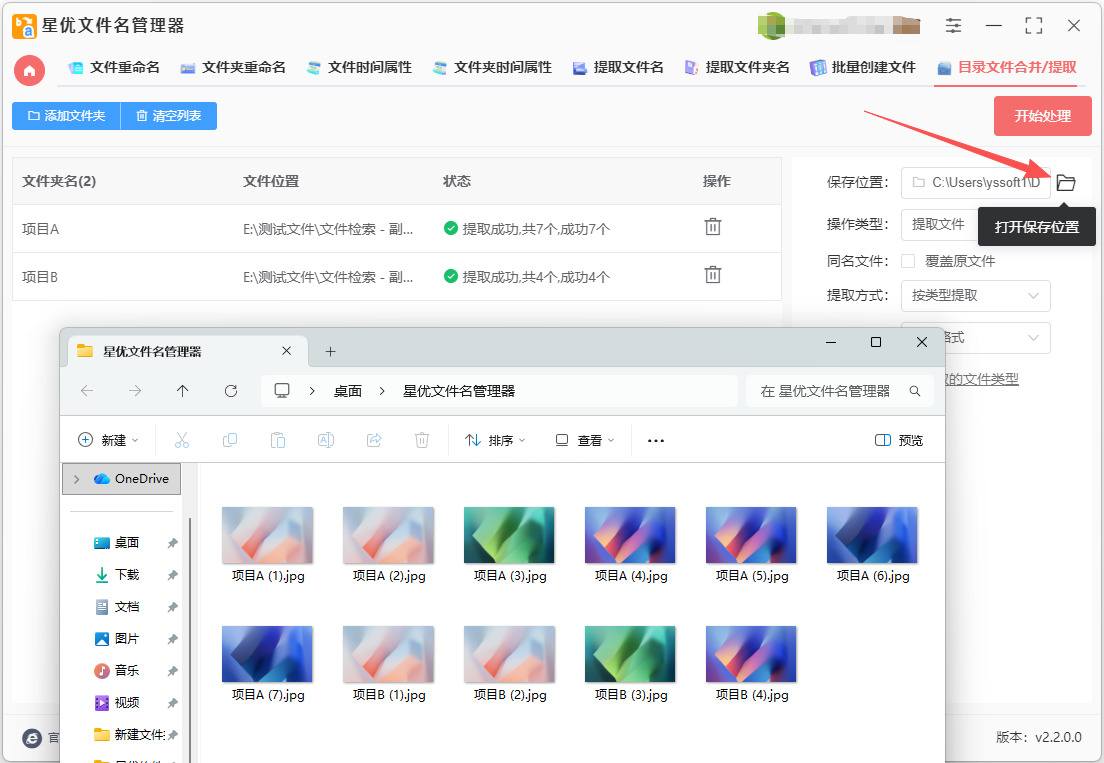Open the settings sliders icon in title bar
Viewport: 1104px width, 763px height.
(953, 26)
